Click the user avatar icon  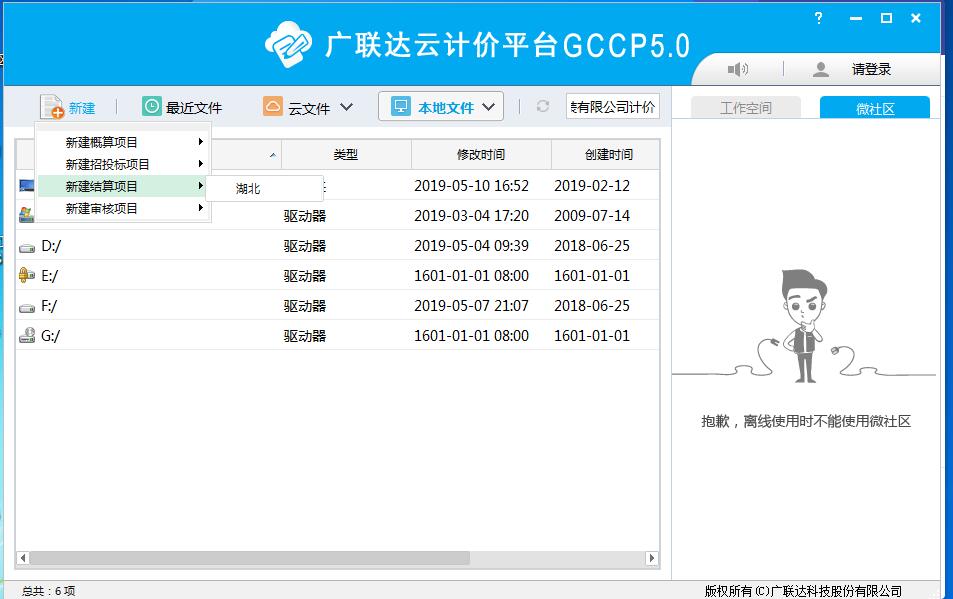[x=821, y=69]
